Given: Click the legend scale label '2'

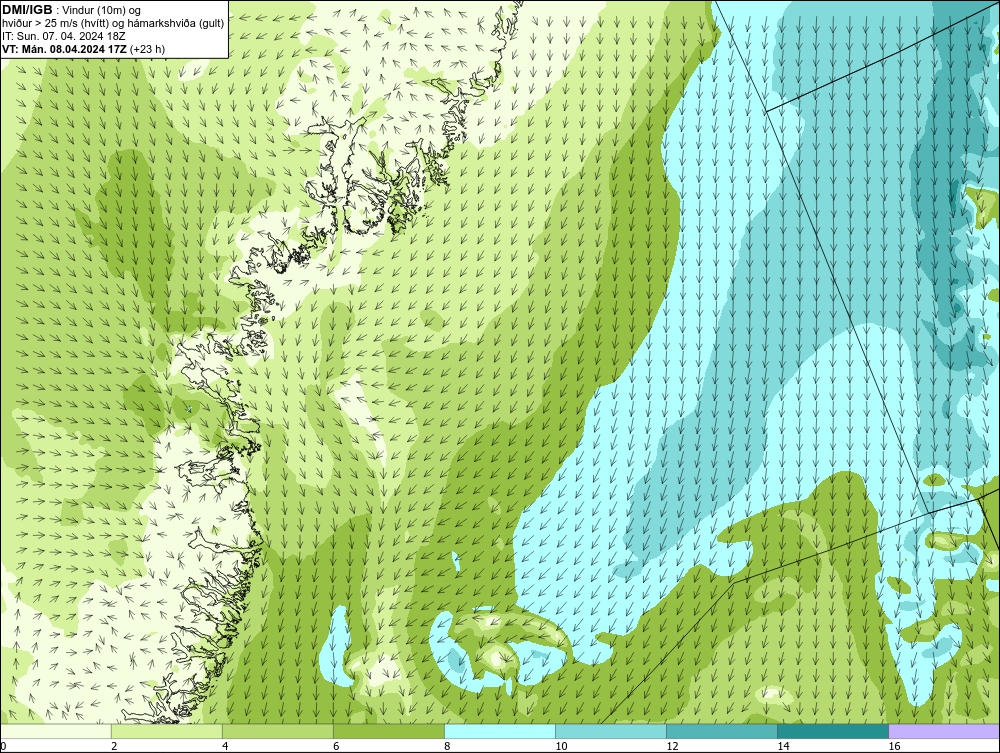Looking at the screenshot, I should 114,747.
